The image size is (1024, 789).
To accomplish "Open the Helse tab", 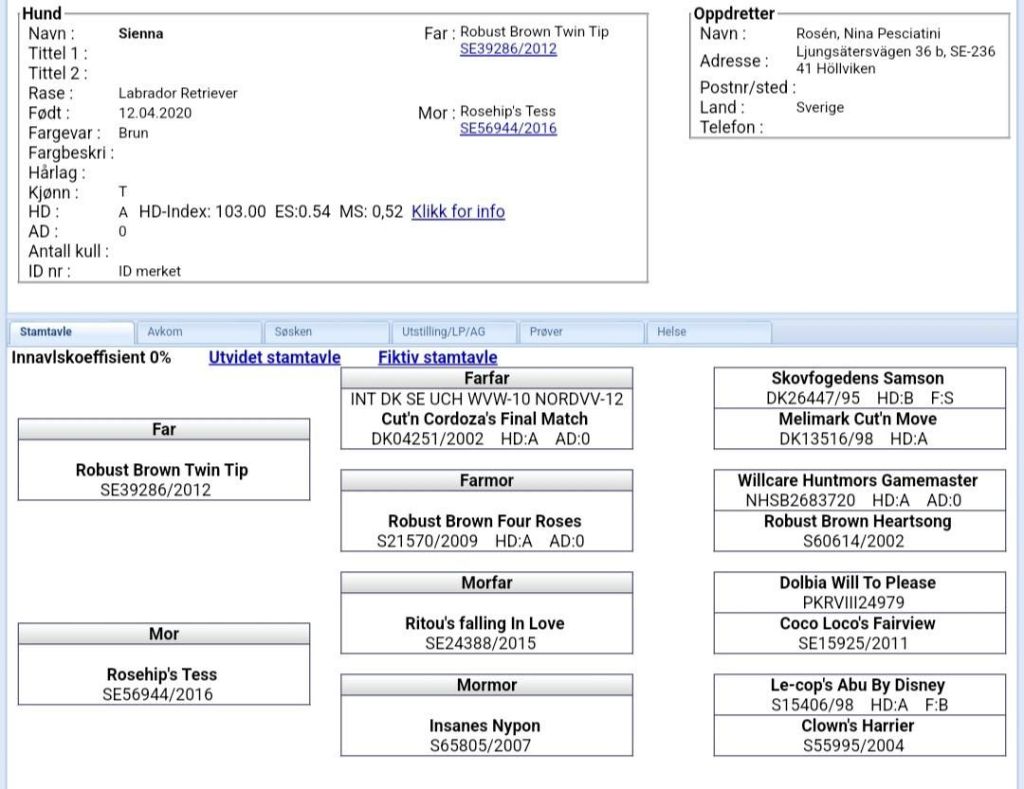I will click(672, 332).
